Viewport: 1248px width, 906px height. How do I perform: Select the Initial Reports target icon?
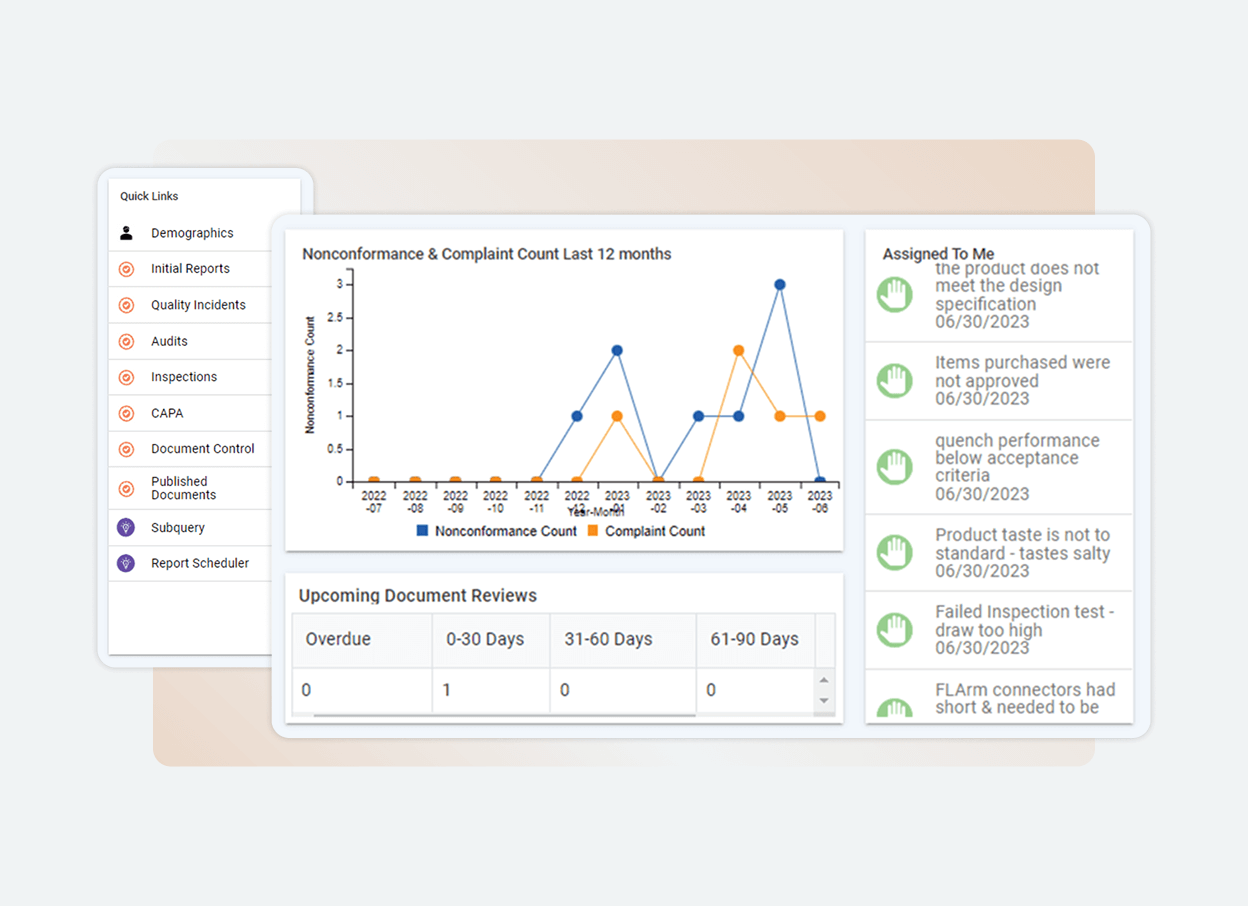tap(125, 268)
